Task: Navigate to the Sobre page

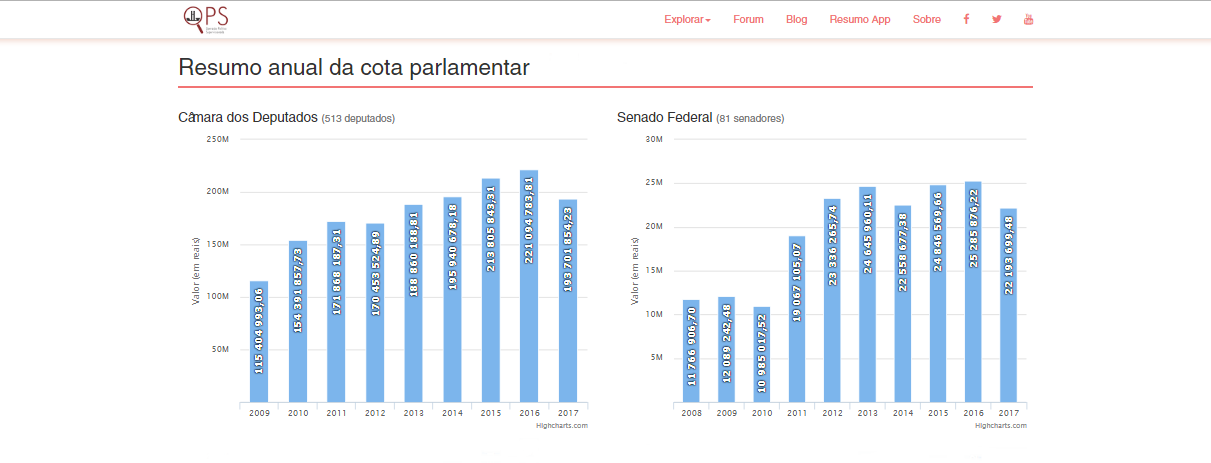Action: pos(926,19)
